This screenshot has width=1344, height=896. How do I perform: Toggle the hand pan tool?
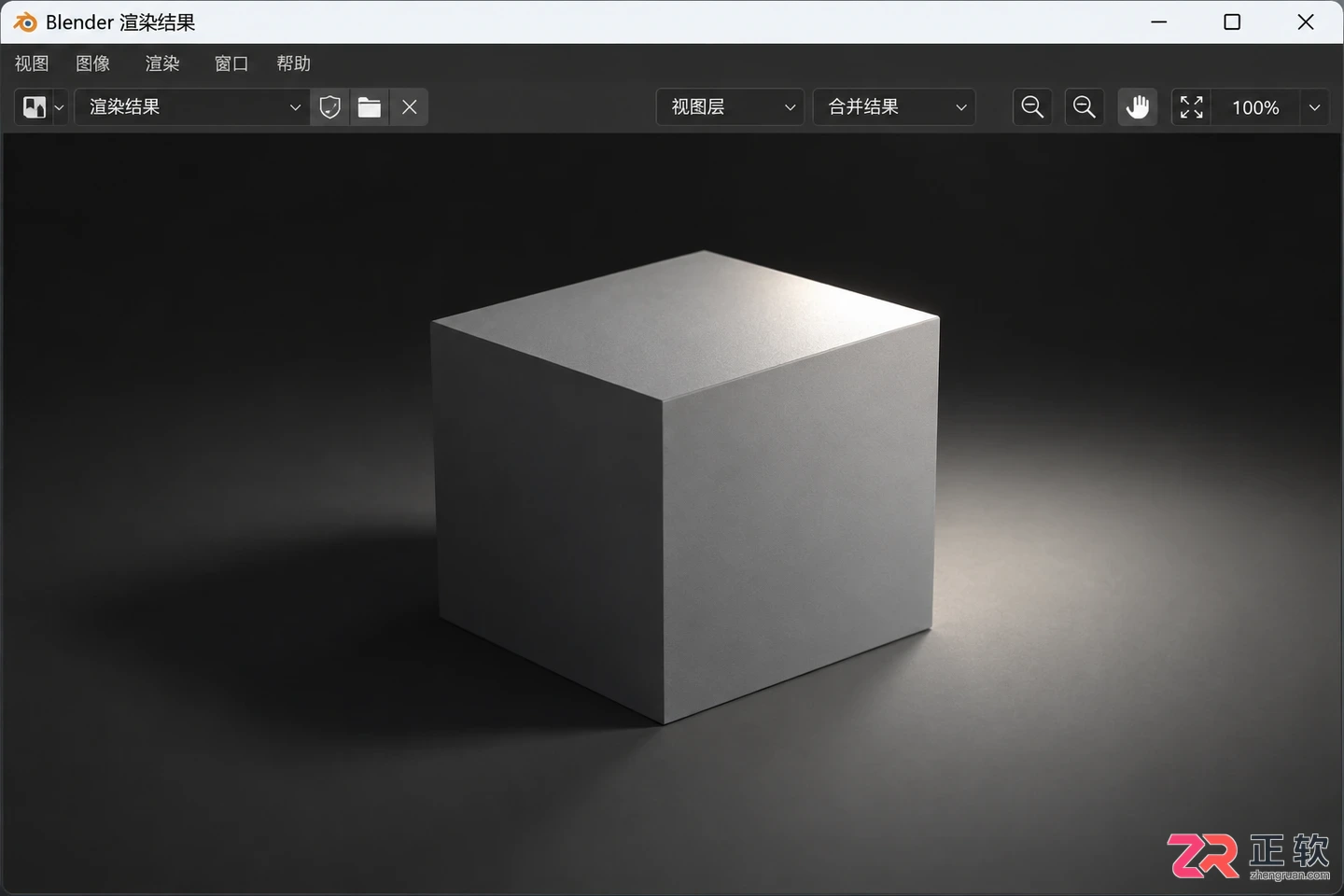click(1137, 107)
